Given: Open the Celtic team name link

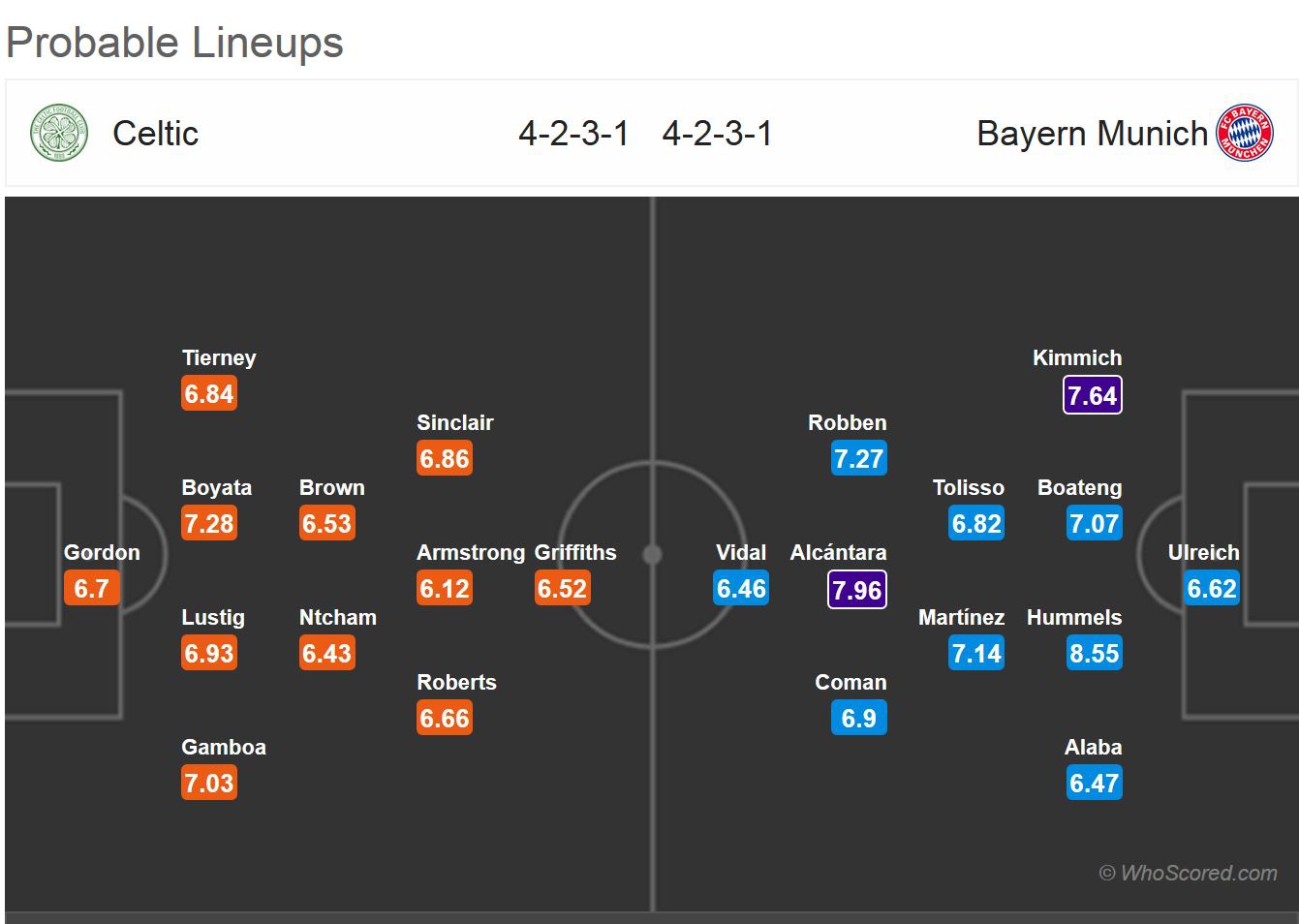Looking at the screenshot, I should [x=155, y=134].
